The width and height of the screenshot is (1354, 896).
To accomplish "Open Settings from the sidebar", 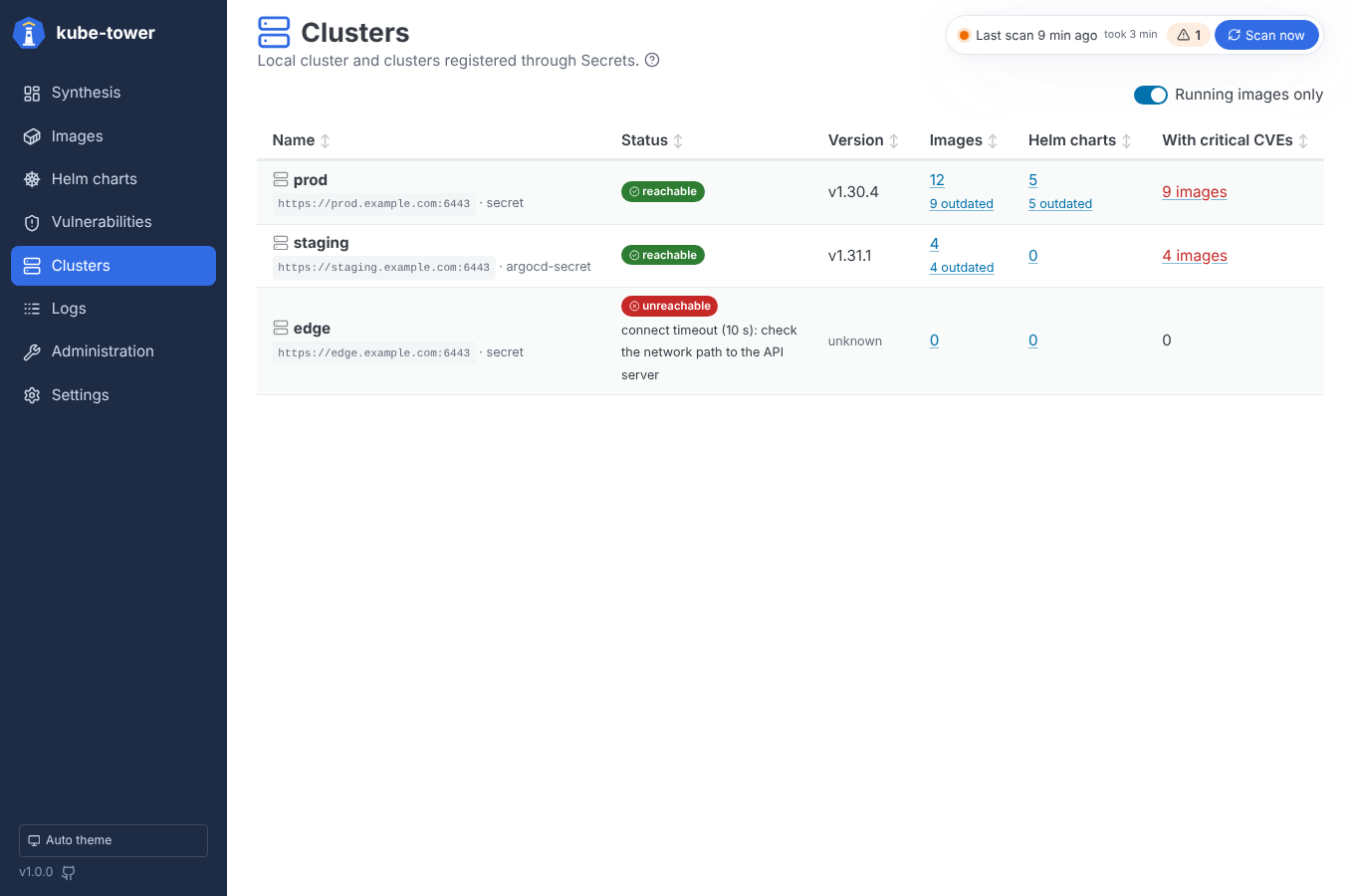I will (113, 395).
